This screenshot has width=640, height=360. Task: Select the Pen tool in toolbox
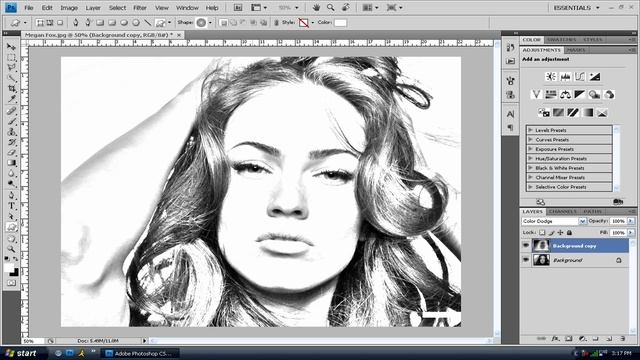pos(11,195)
